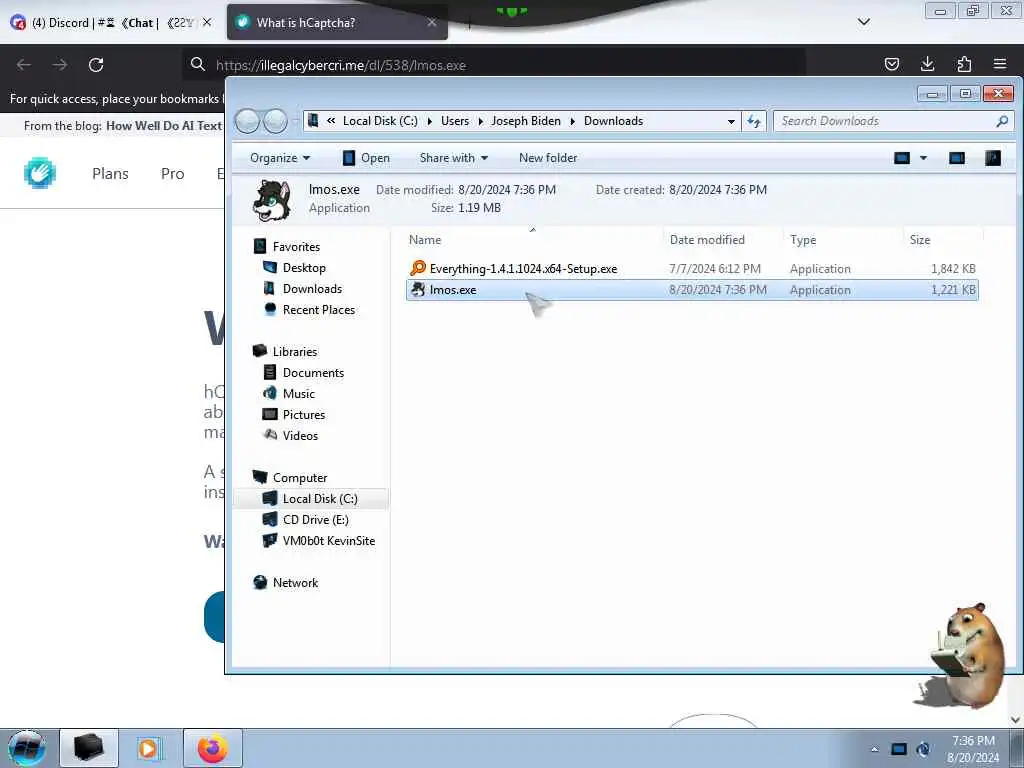Click the Pocket save icon in Firefox
The height and width of the screenshot is (768, 1024).
coord(891,64)
